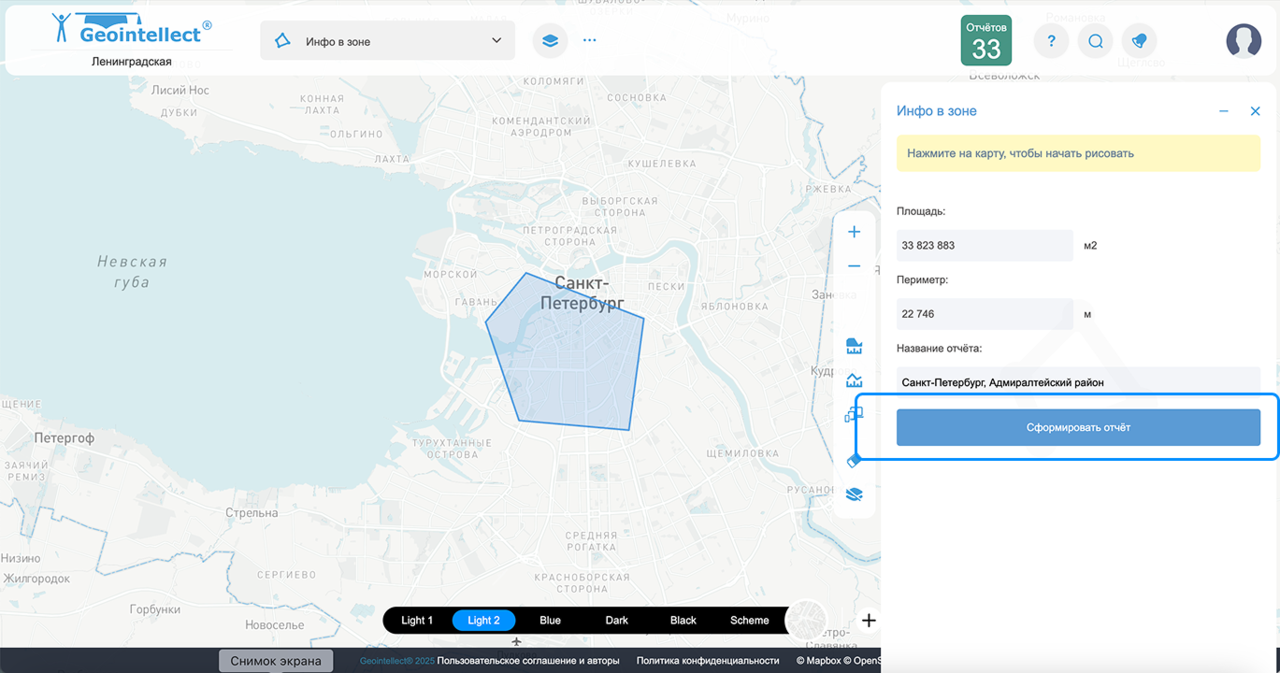
Task: Switch map style to Light 1
Action: tap(417, 620)
